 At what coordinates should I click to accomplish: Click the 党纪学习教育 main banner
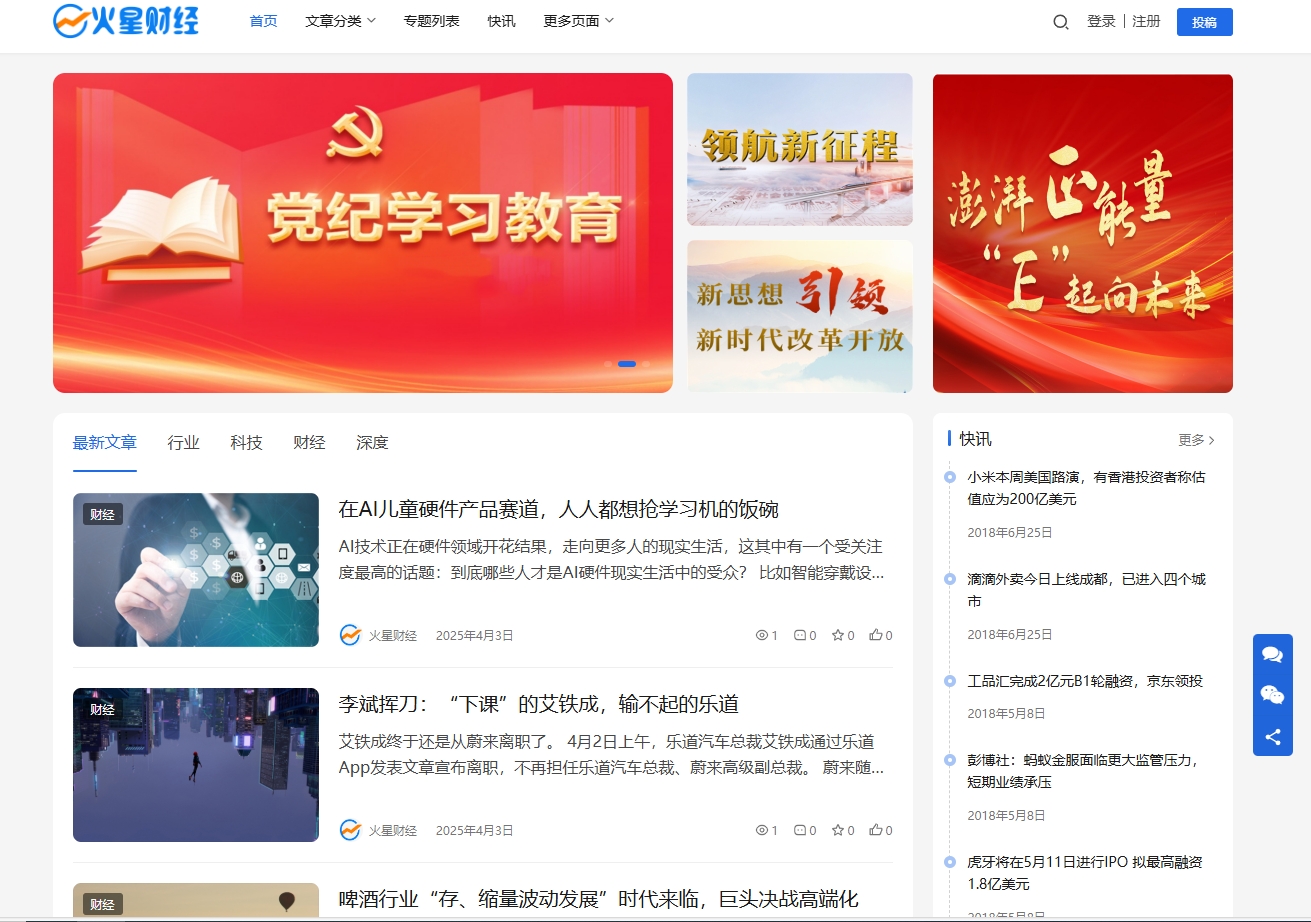pyautogui.click(x=363, y=233)
